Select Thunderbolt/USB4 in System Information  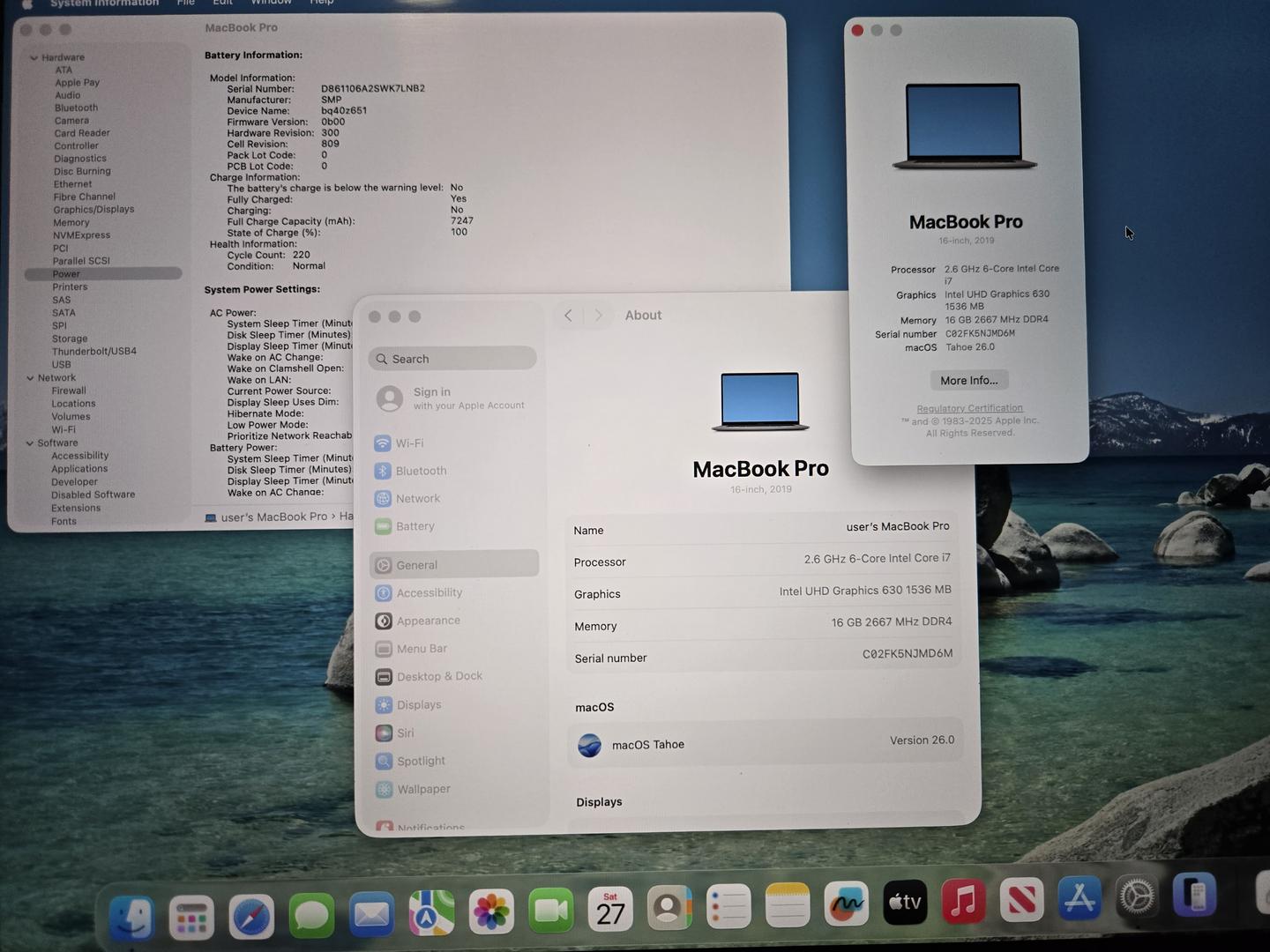[x=93, y=352]
